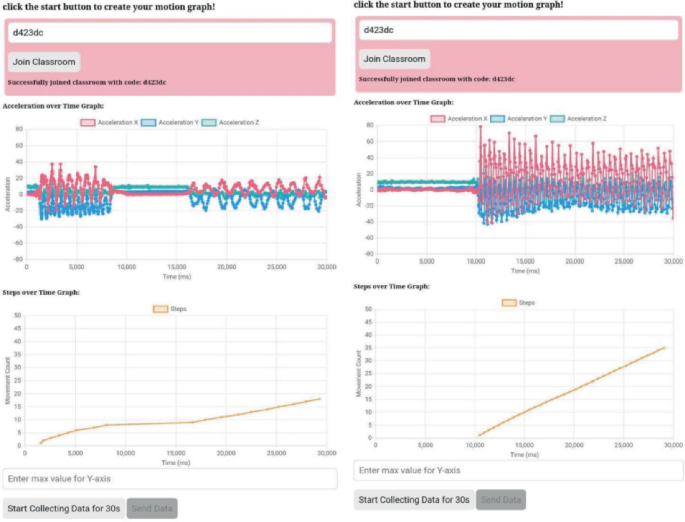685x522 pixels.
Task: Click highest acceleration peak in right graph
Action: pos(481,127)
